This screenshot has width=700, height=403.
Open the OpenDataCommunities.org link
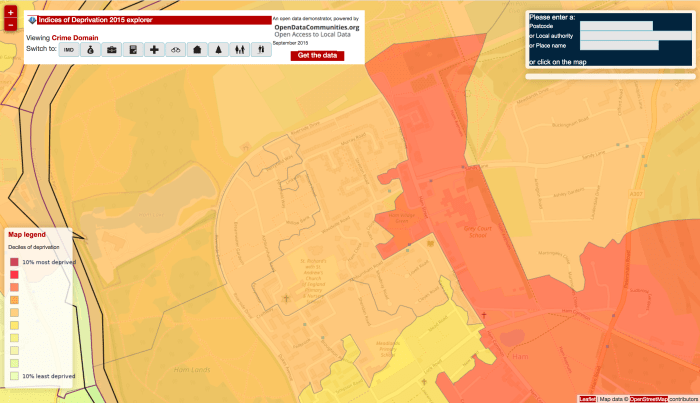pyautogui.click(x=316, y=27)
